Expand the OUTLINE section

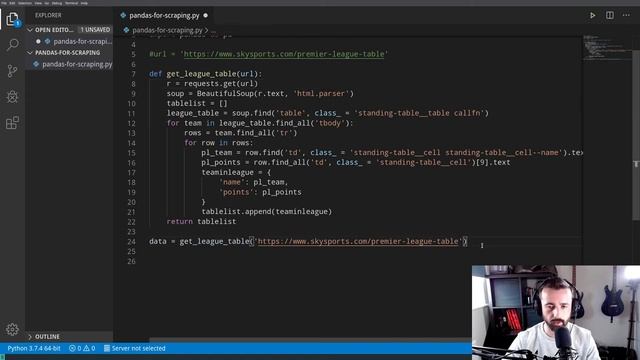click(x=30, y=337)
